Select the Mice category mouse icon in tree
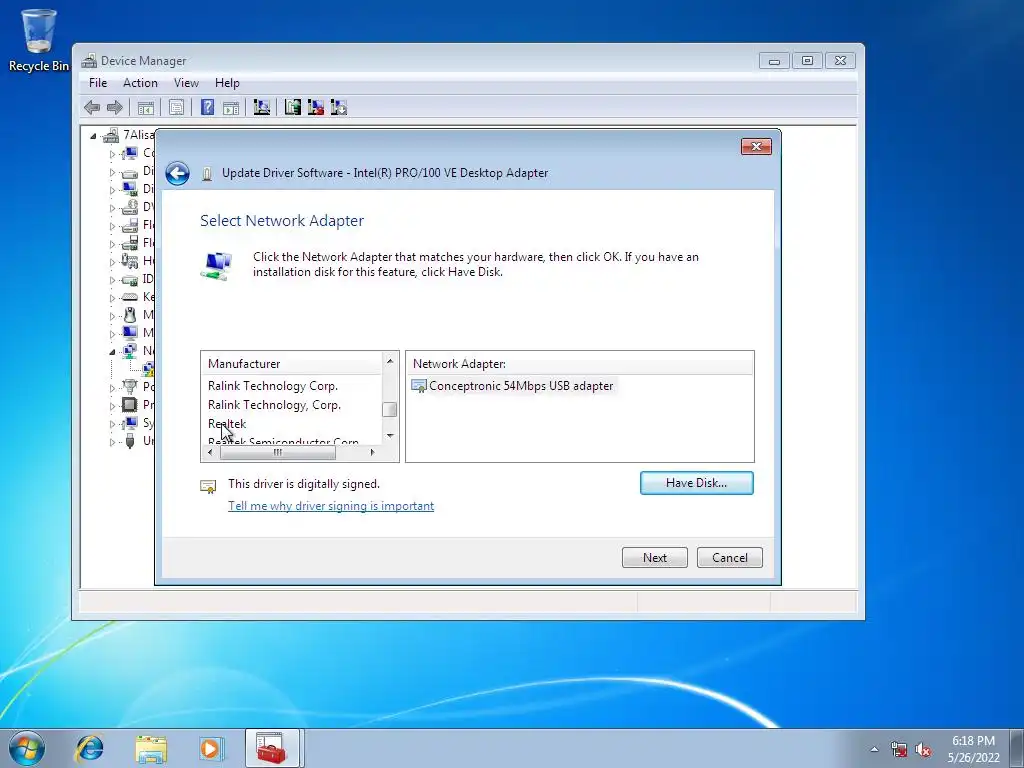 [x=130, y=315]
